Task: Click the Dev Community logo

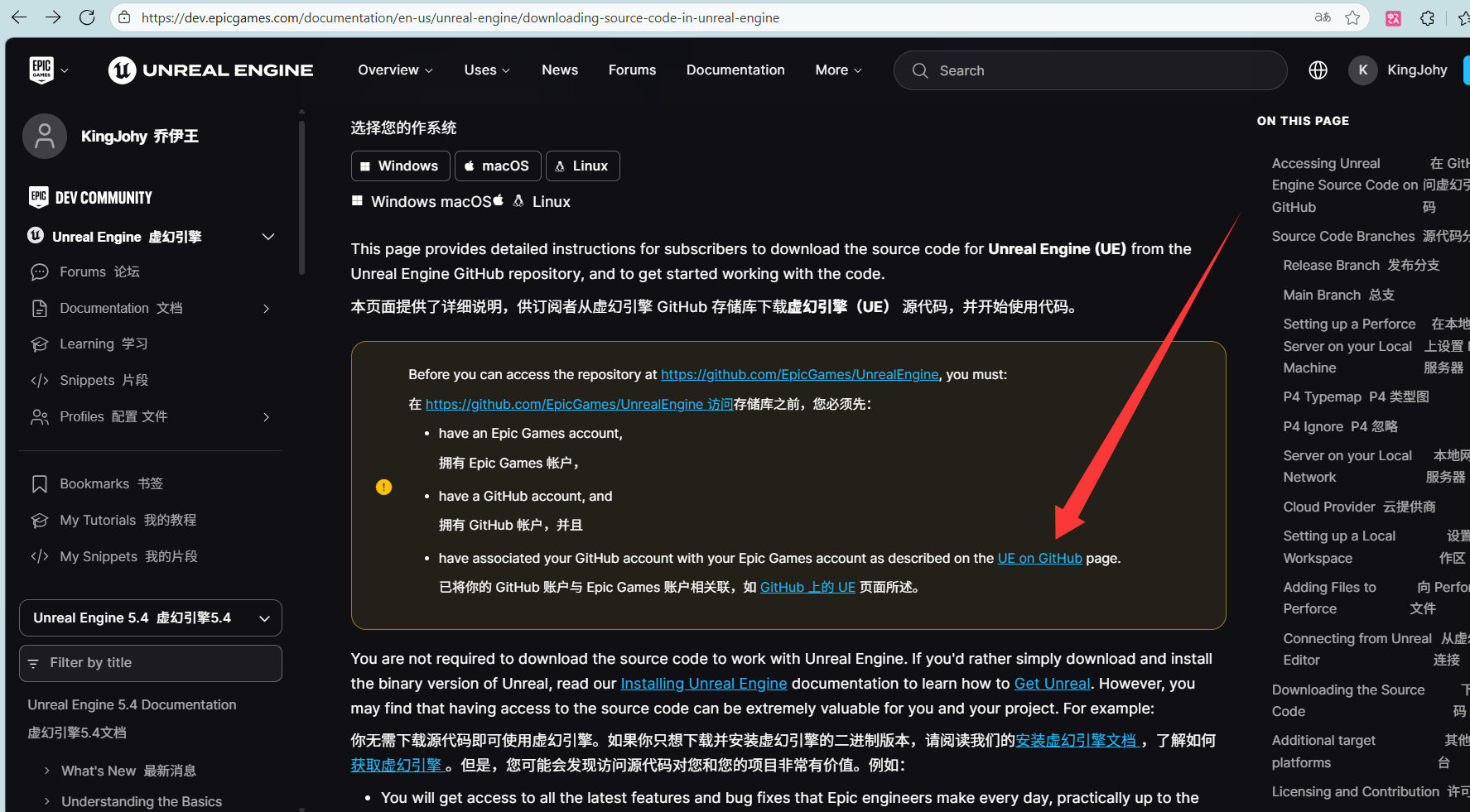Action: pyautogui.click(x=90, y=197)
